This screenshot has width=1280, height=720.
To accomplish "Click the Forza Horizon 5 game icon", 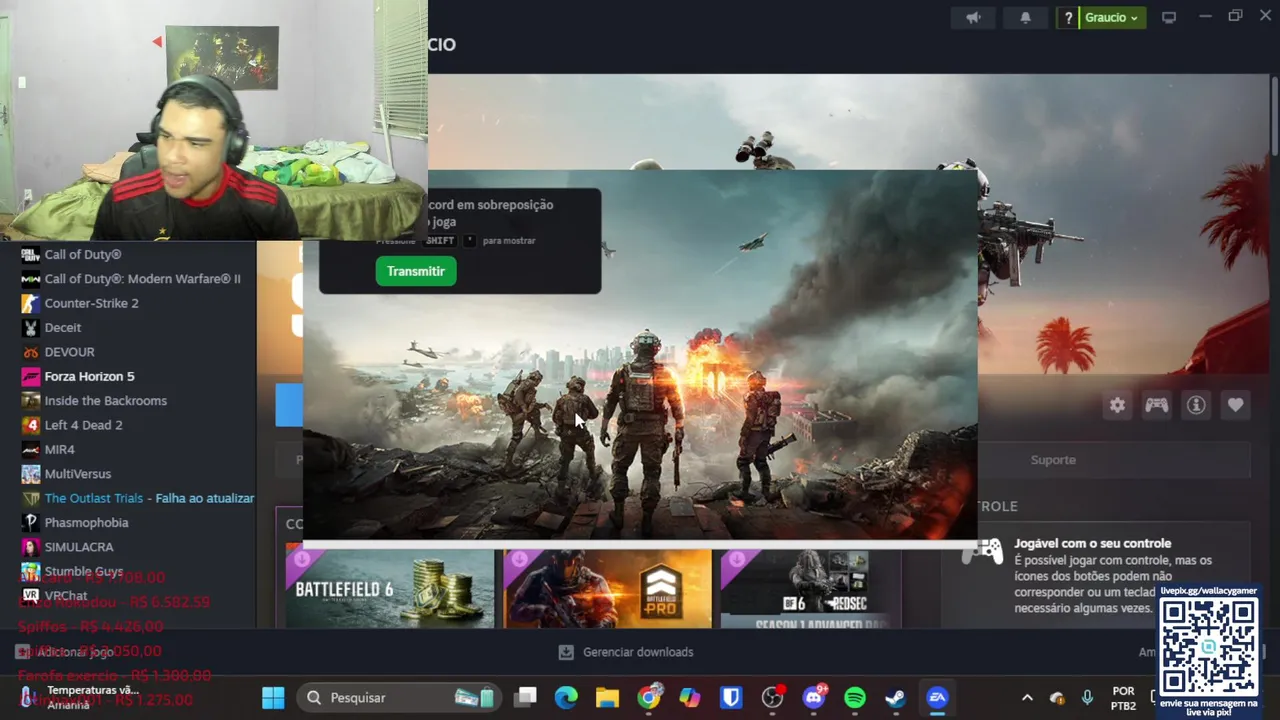I will point(30,376).
